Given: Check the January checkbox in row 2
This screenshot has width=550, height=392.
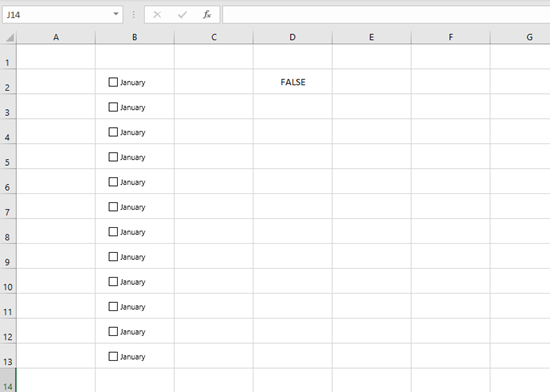Looking at the screenshot, I should click(113, 82).
